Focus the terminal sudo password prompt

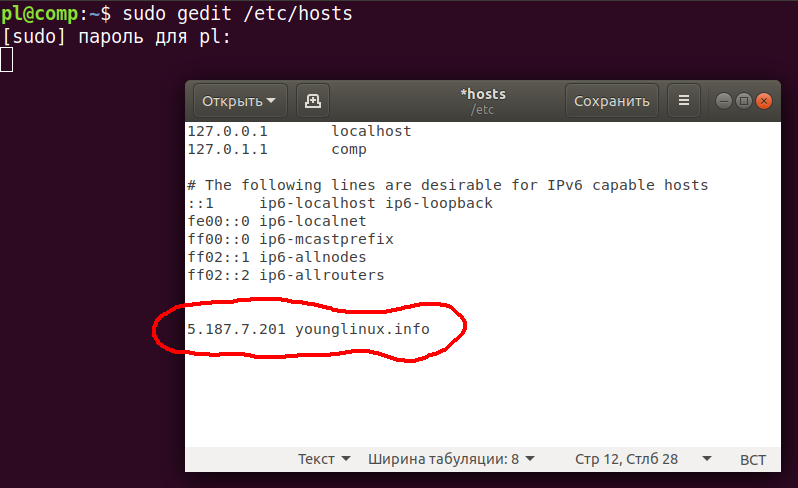pyautogui.click(x=7, y=60)
